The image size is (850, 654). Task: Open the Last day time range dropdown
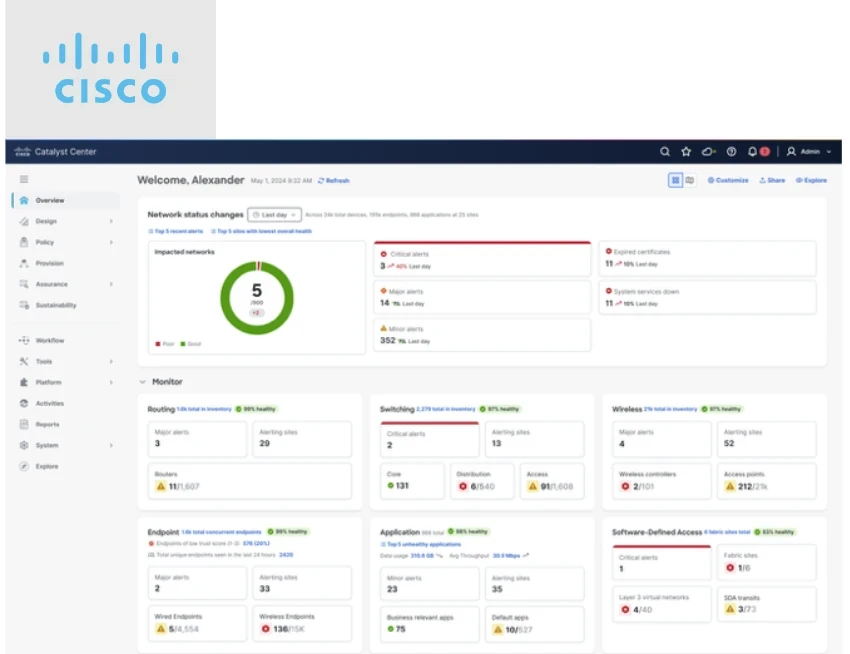click(x=274, y=214)
